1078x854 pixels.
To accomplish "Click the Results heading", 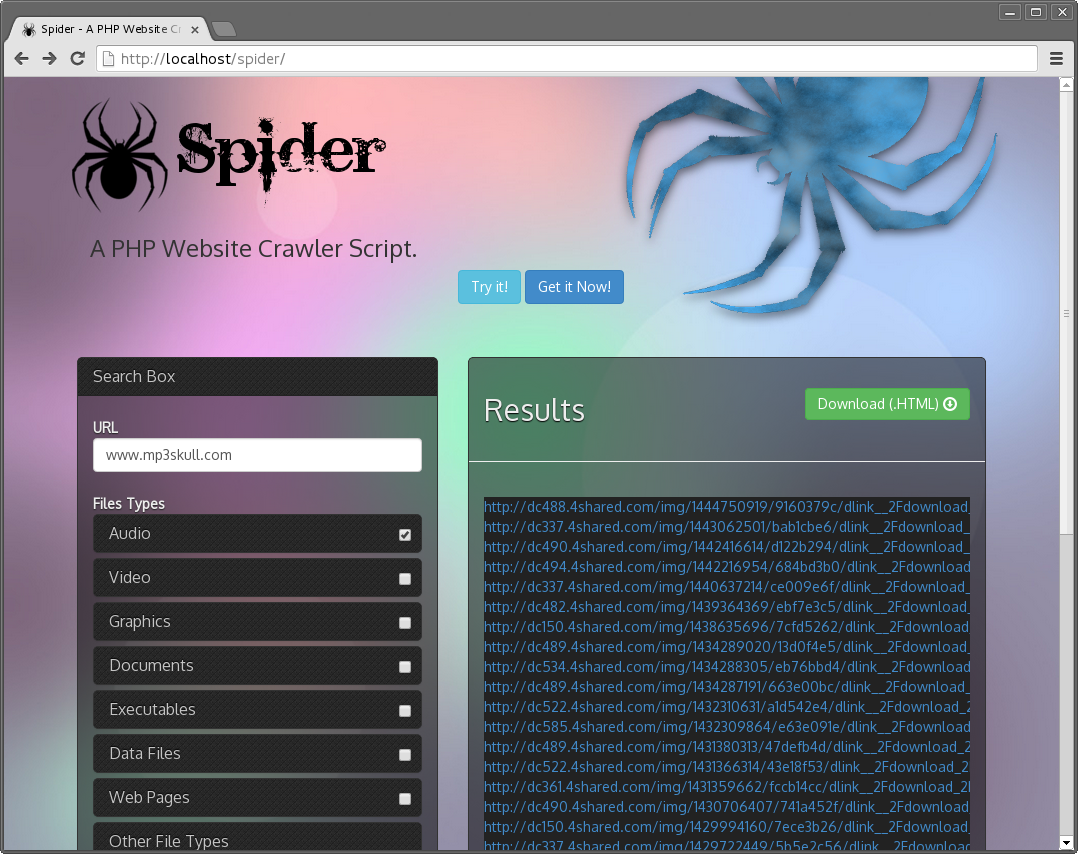I will (x=534, y=410).
